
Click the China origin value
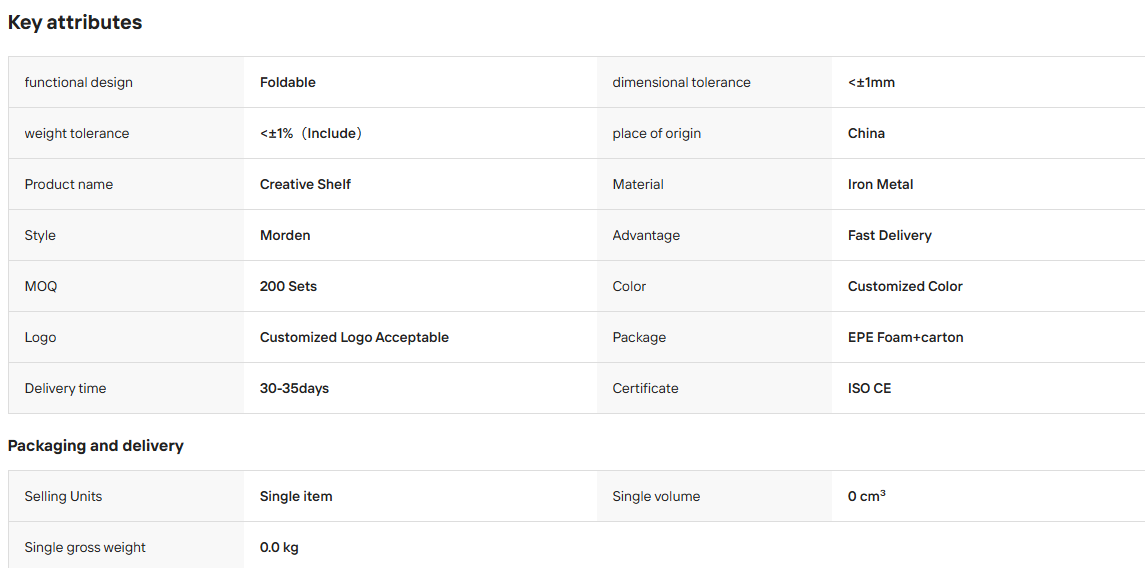click(x=866, y=134)
